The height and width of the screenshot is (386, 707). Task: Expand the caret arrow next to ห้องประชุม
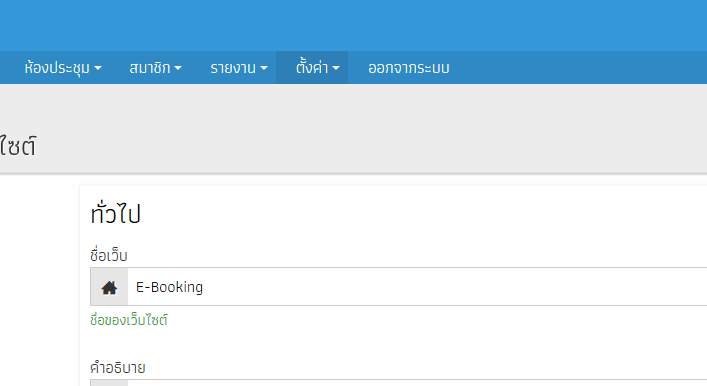tap(98, 68)
